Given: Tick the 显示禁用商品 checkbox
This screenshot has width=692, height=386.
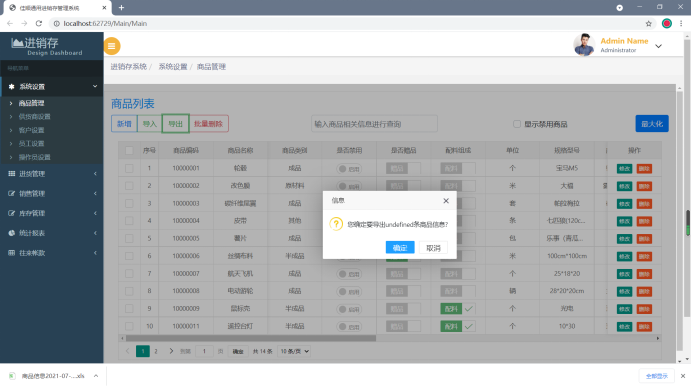Looking at the screenshot, I should 516,124.
